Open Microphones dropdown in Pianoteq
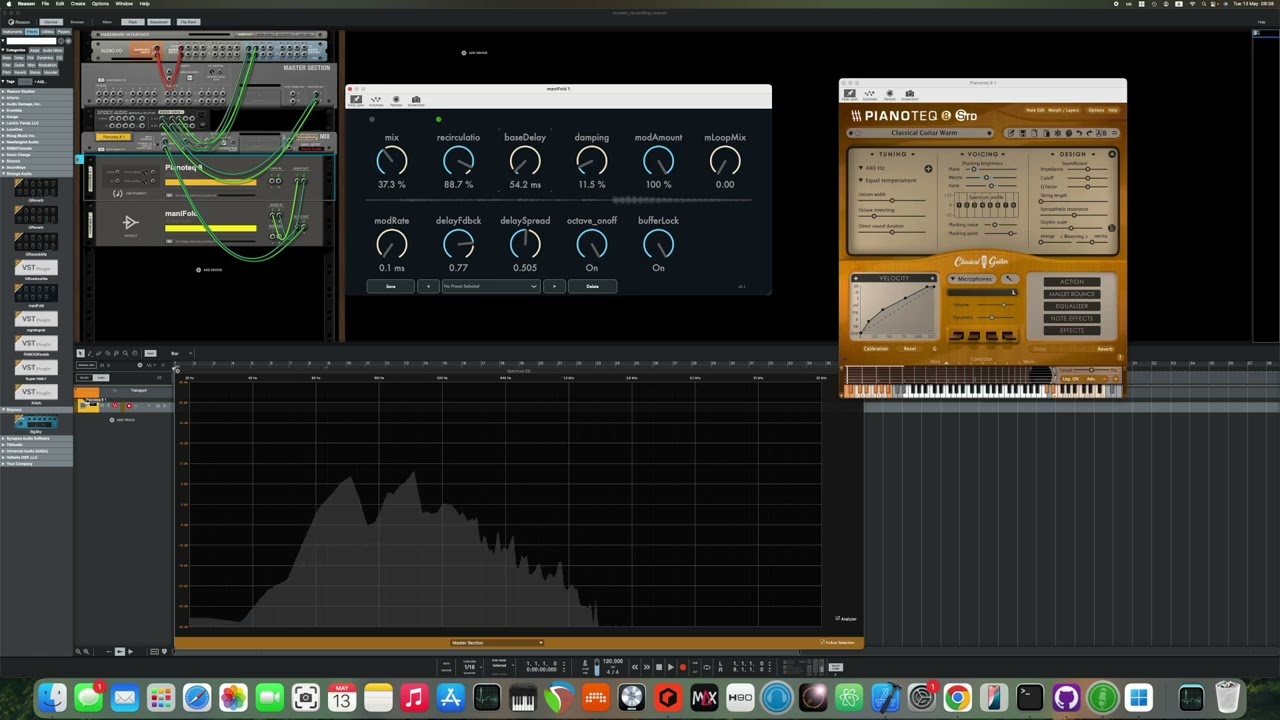Screen dimensions: 1280x720 coord(971,279)
